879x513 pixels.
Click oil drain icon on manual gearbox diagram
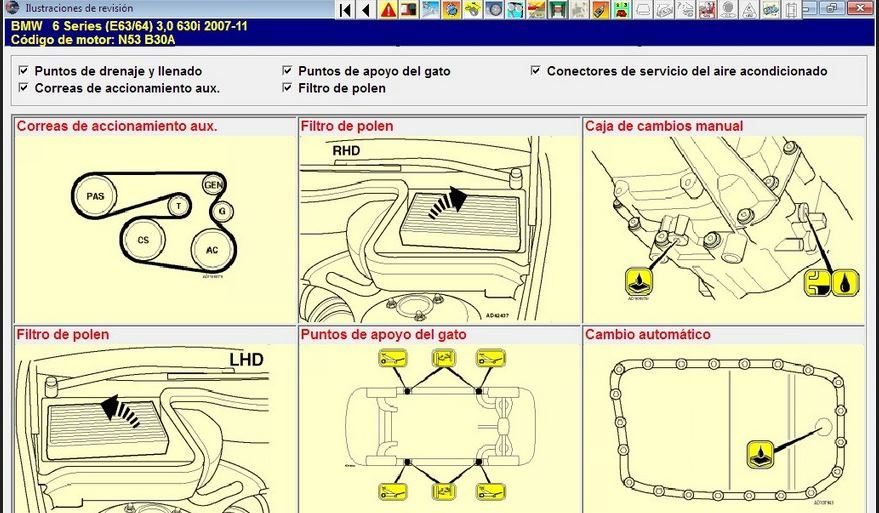click(x=639, y=281)
